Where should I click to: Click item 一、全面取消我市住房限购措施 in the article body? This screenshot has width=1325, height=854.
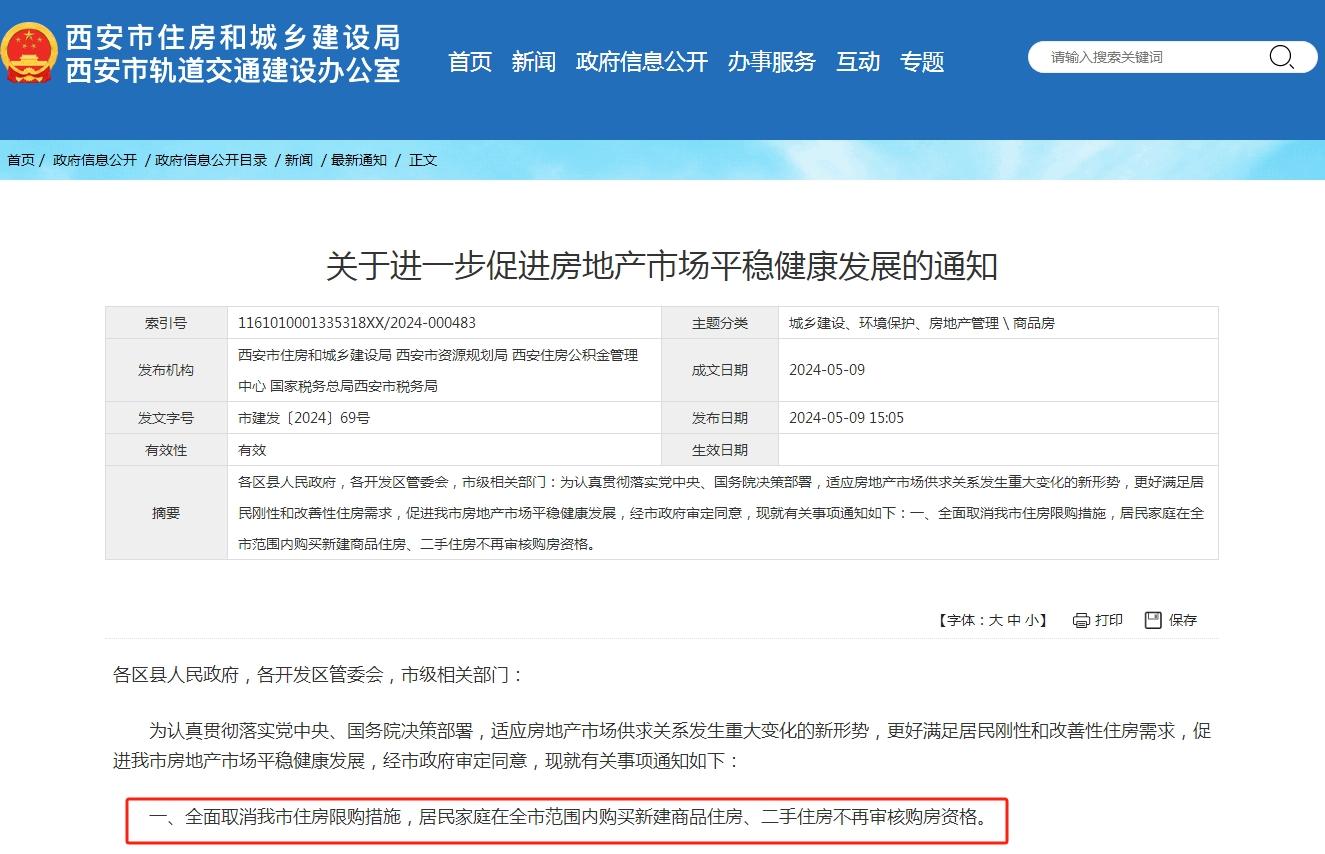(568, 817)
